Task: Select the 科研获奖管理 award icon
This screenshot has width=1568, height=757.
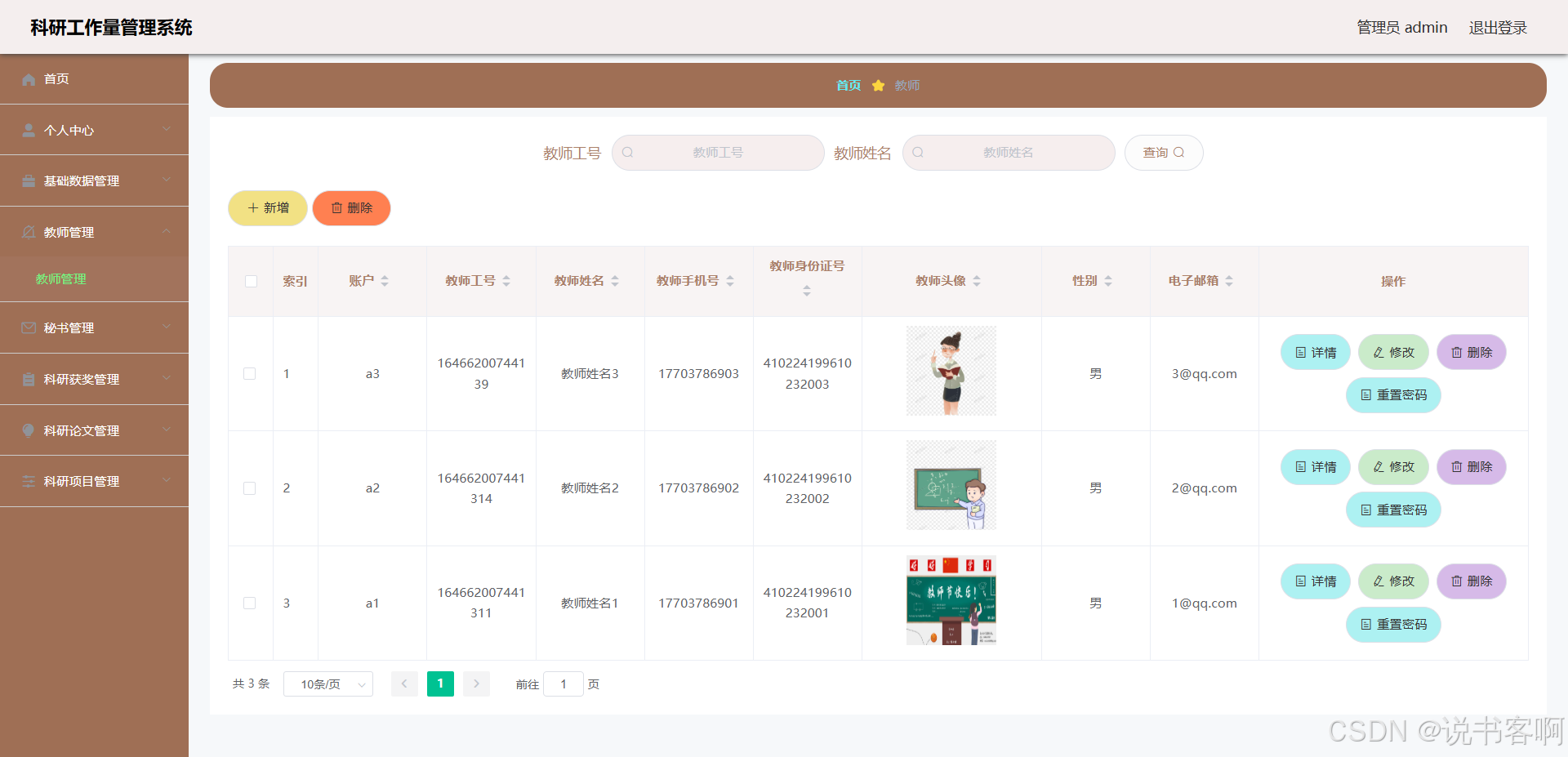Action: [27, 379]
